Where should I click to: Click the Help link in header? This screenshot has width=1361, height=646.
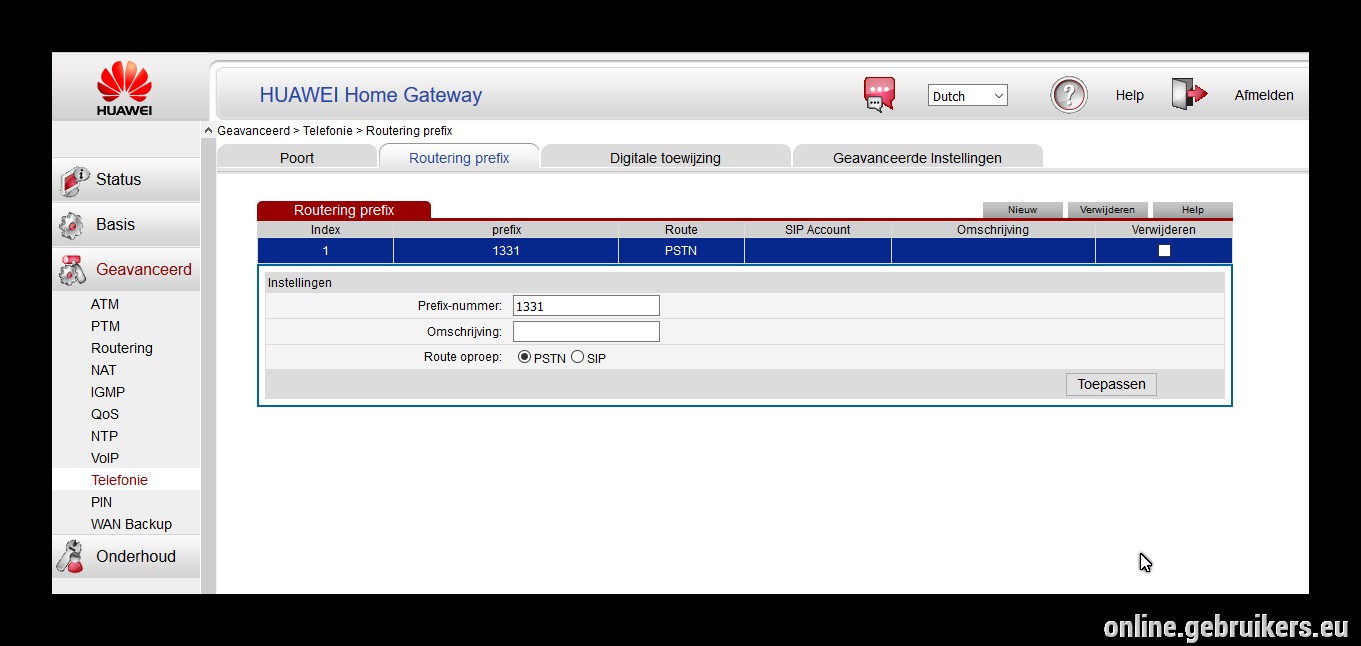[x=1129, y=96]
